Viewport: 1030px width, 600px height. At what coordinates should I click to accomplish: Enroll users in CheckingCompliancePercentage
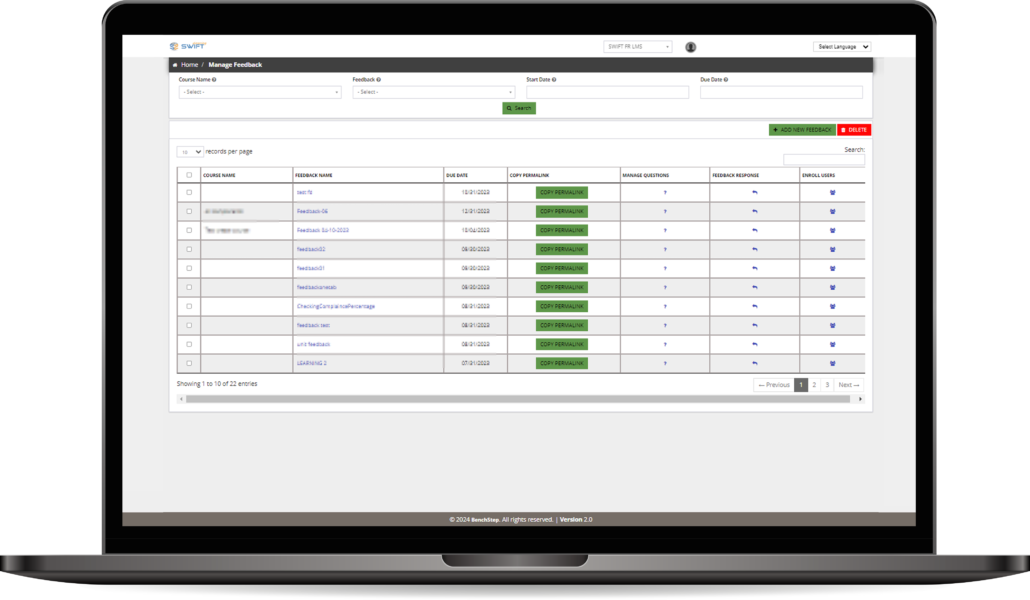pyautogui.click(x=832, y=306)
